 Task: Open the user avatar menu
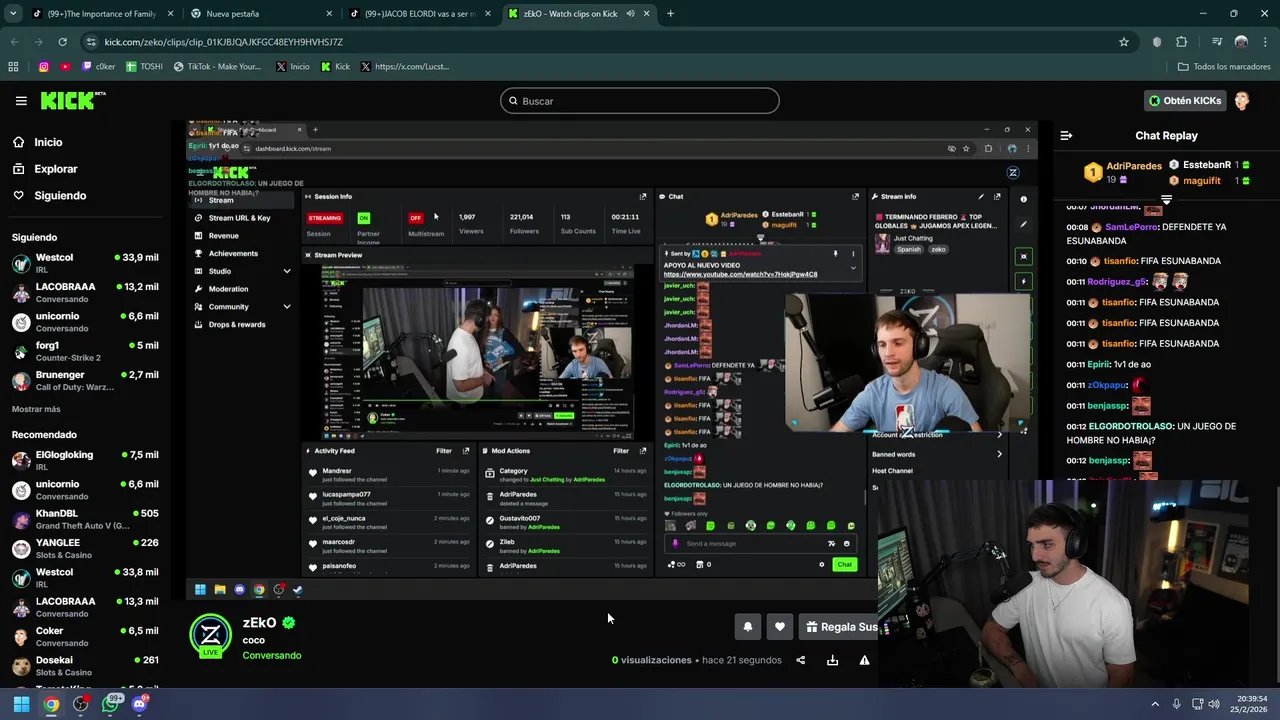[x=1242, y=101]
